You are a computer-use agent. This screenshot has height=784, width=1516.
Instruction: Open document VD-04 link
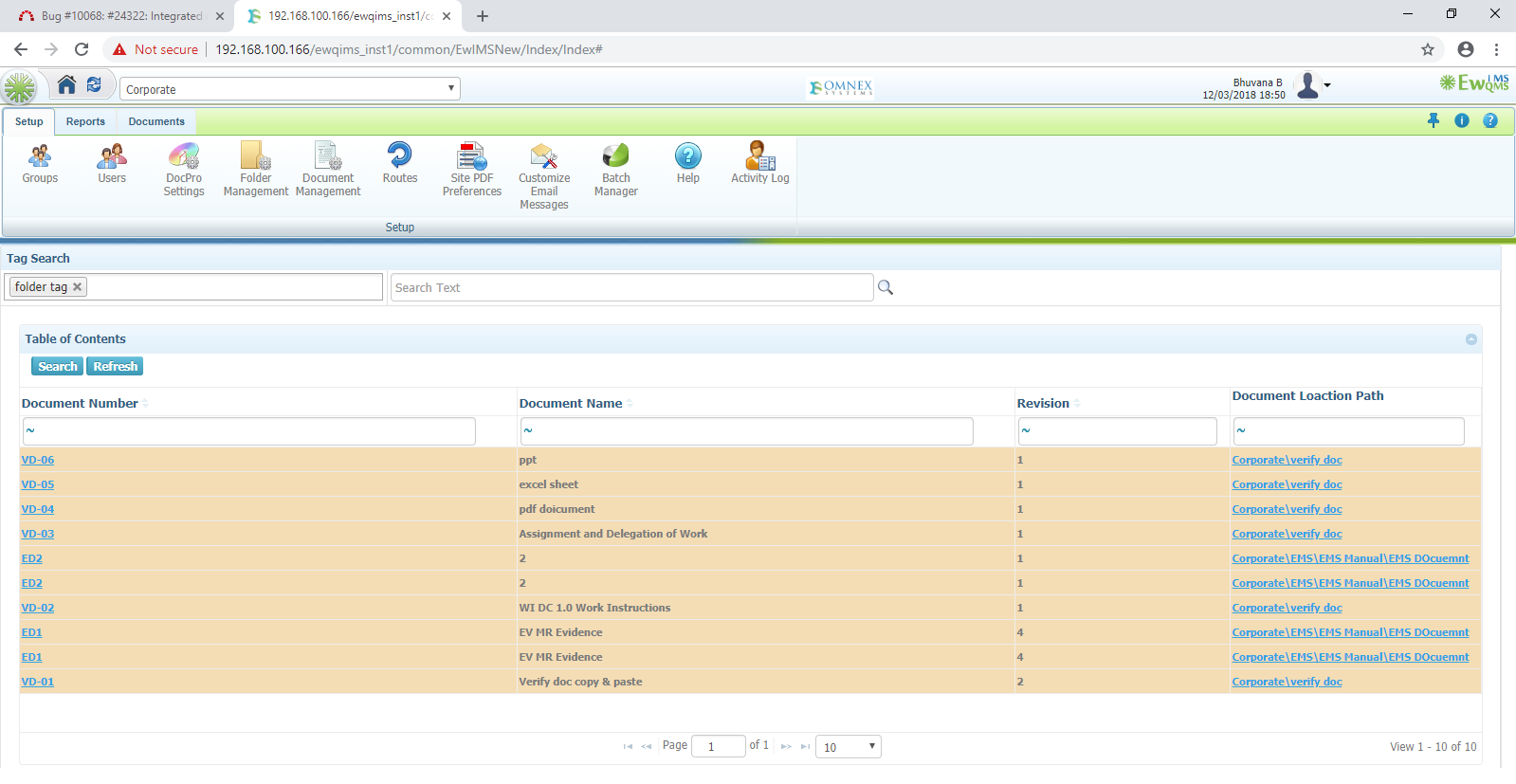pyautogui.click(x=38, y=509)
